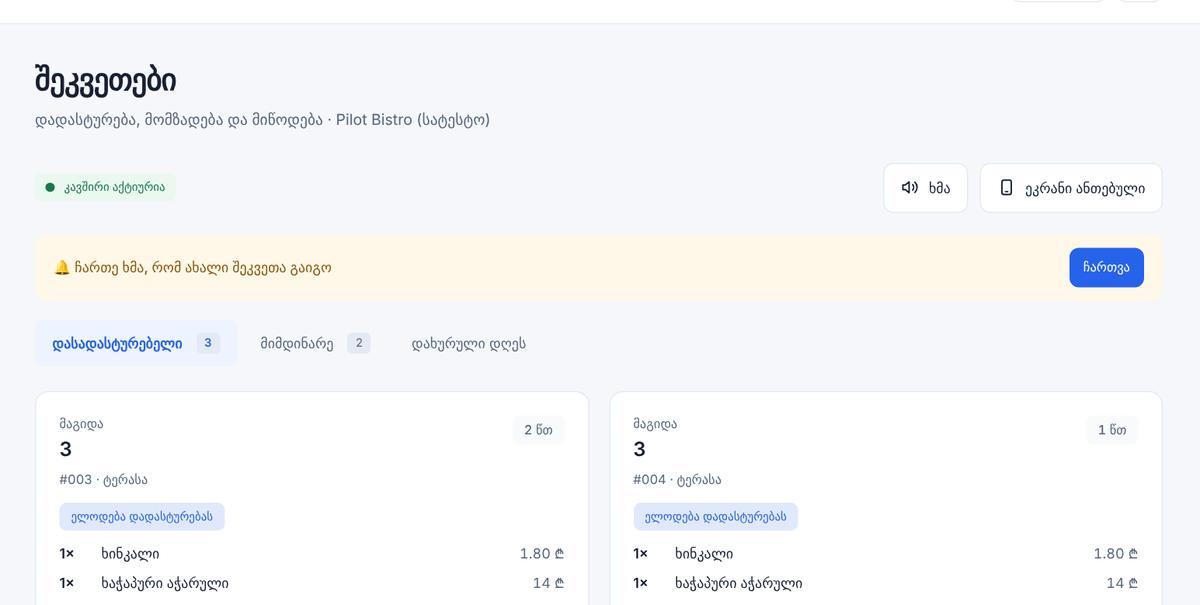Select ხაჭაპური აჭარული in order #003
The width and height of the screenshot is (1200, 605).
[x=165, y=583]
